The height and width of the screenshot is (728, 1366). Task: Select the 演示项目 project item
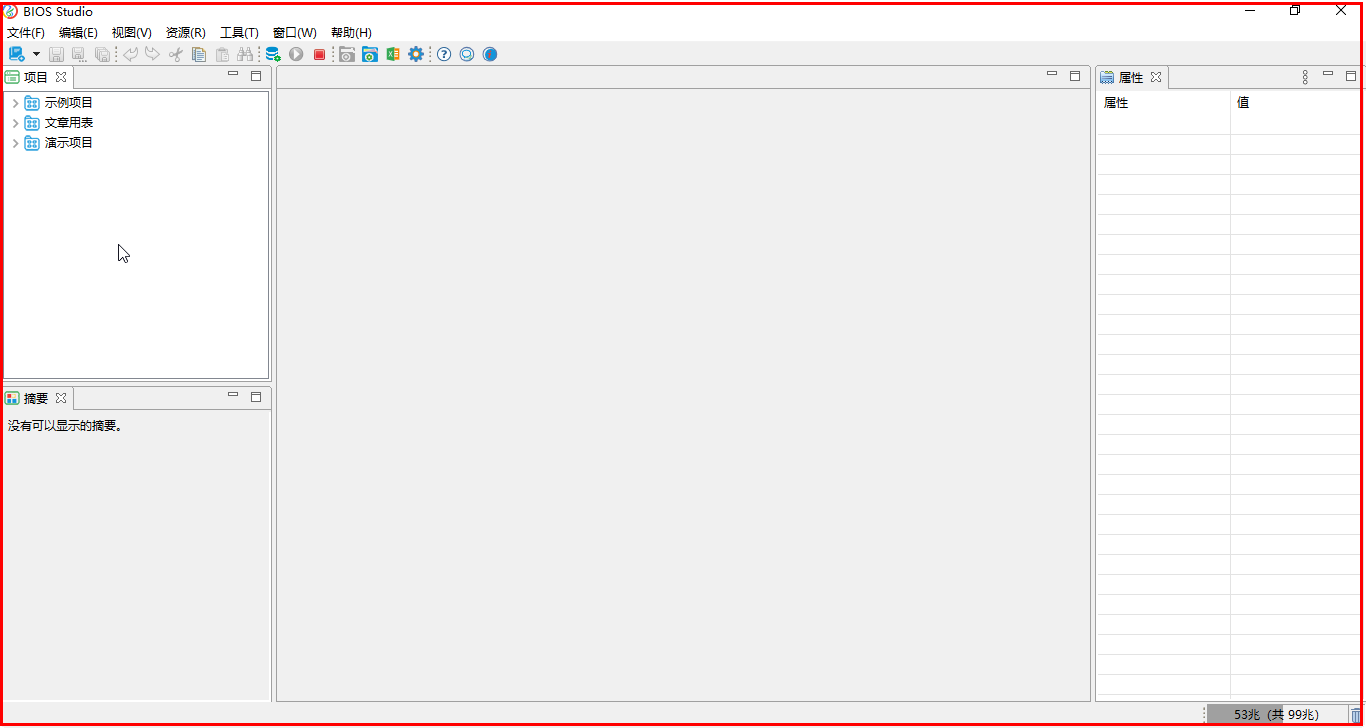pos(68,143)
